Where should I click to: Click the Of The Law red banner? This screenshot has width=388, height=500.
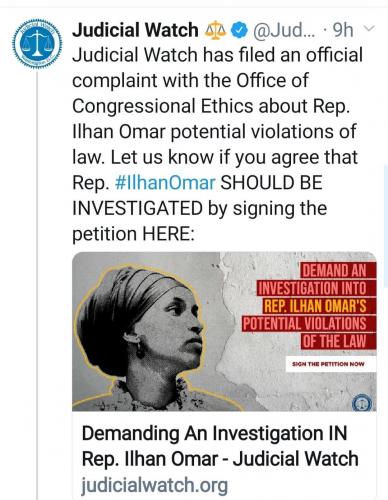click(334, 341)
